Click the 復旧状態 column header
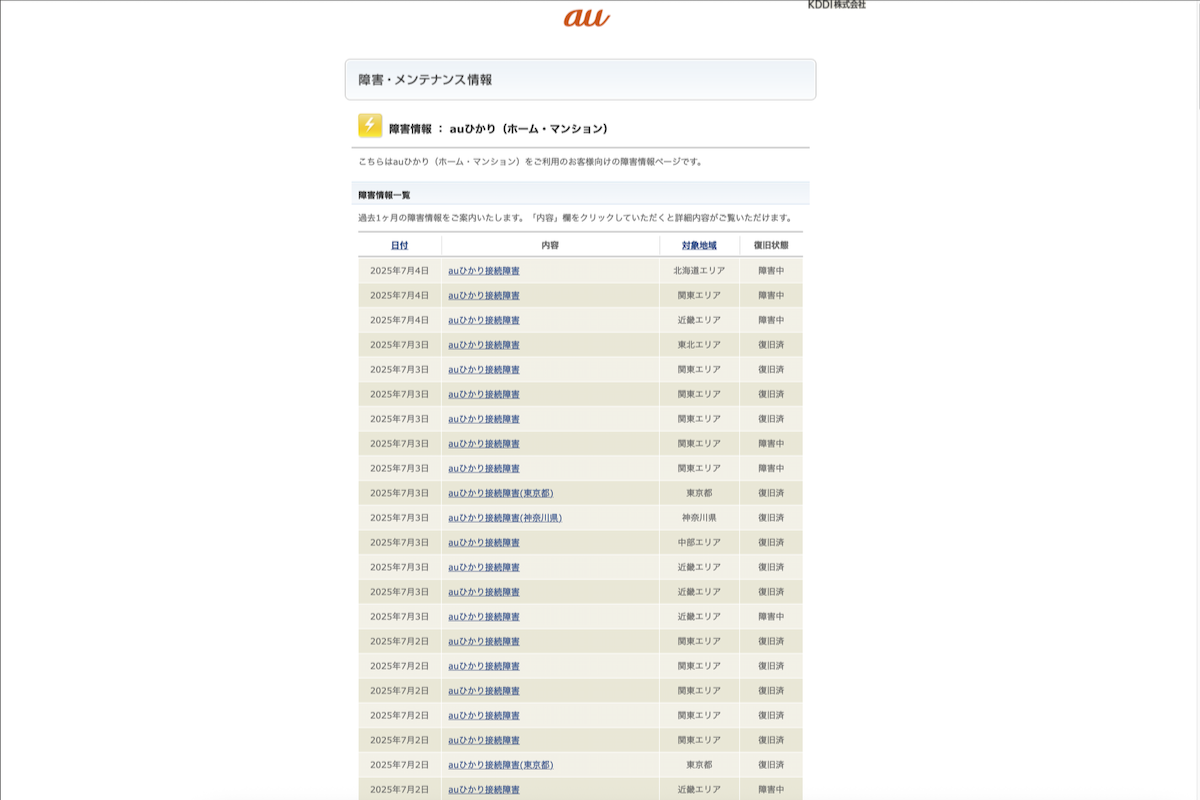Viewport: 1200px width, 800px height. point(771,245)
